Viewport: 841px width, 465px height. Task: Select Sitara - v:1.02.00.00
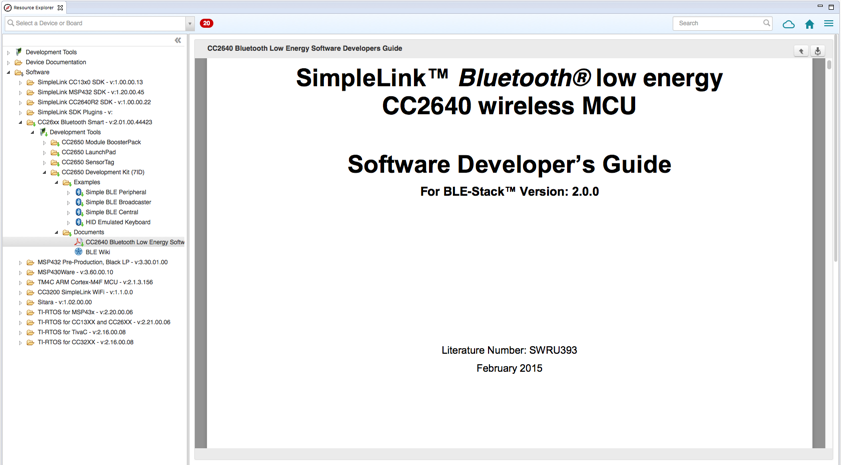pos(64,302)
